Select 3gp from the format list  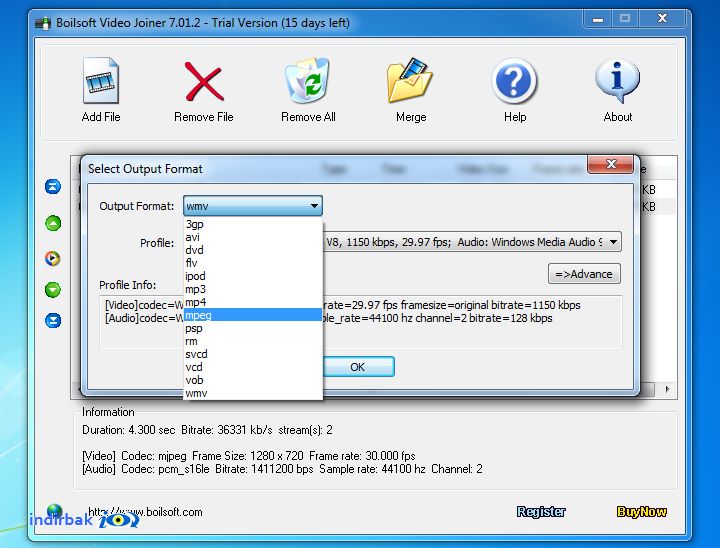[253, 224]
